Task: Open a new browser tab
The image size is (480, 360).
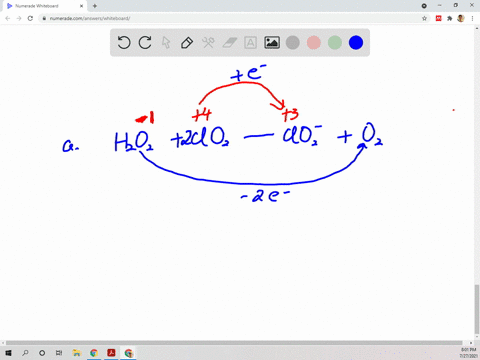Action: (x=95, y=6)
